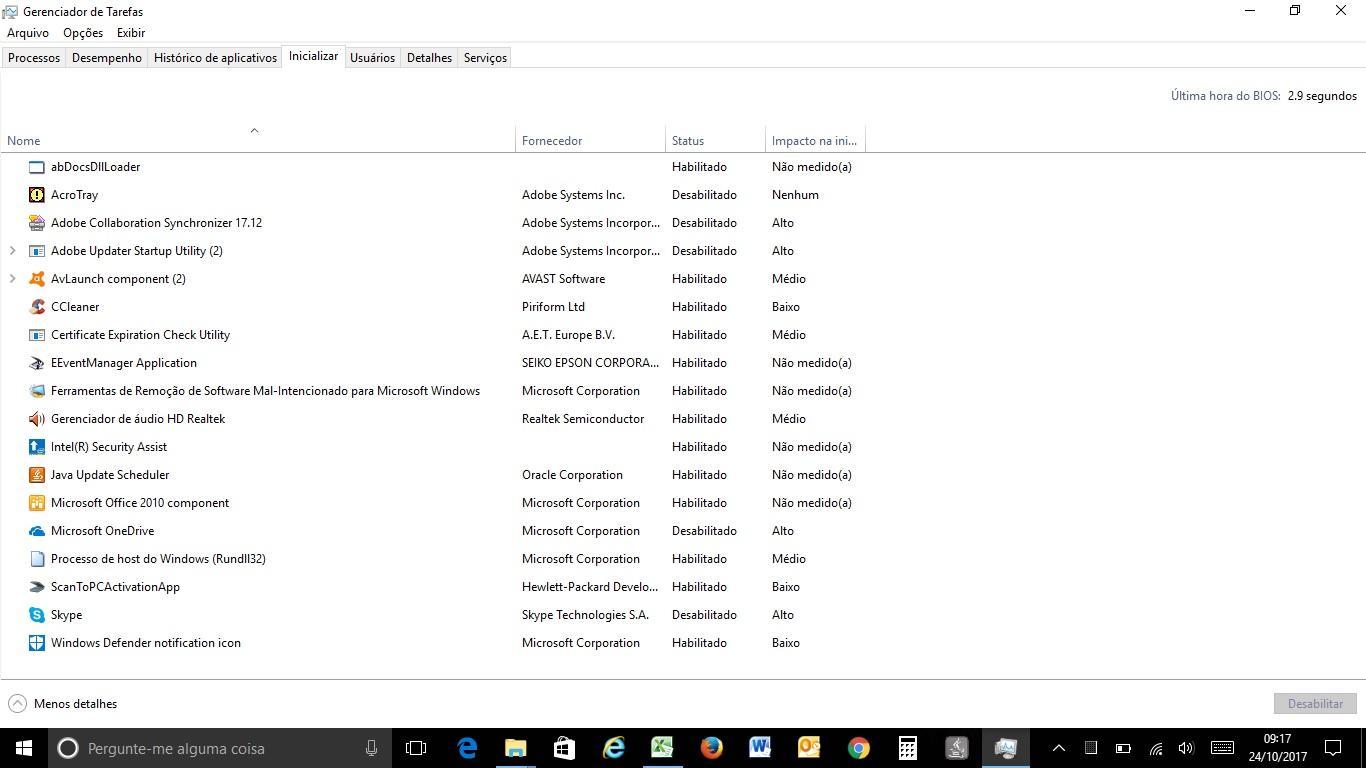Open Microsoft Edge from the taskbar

pos(467,748)
